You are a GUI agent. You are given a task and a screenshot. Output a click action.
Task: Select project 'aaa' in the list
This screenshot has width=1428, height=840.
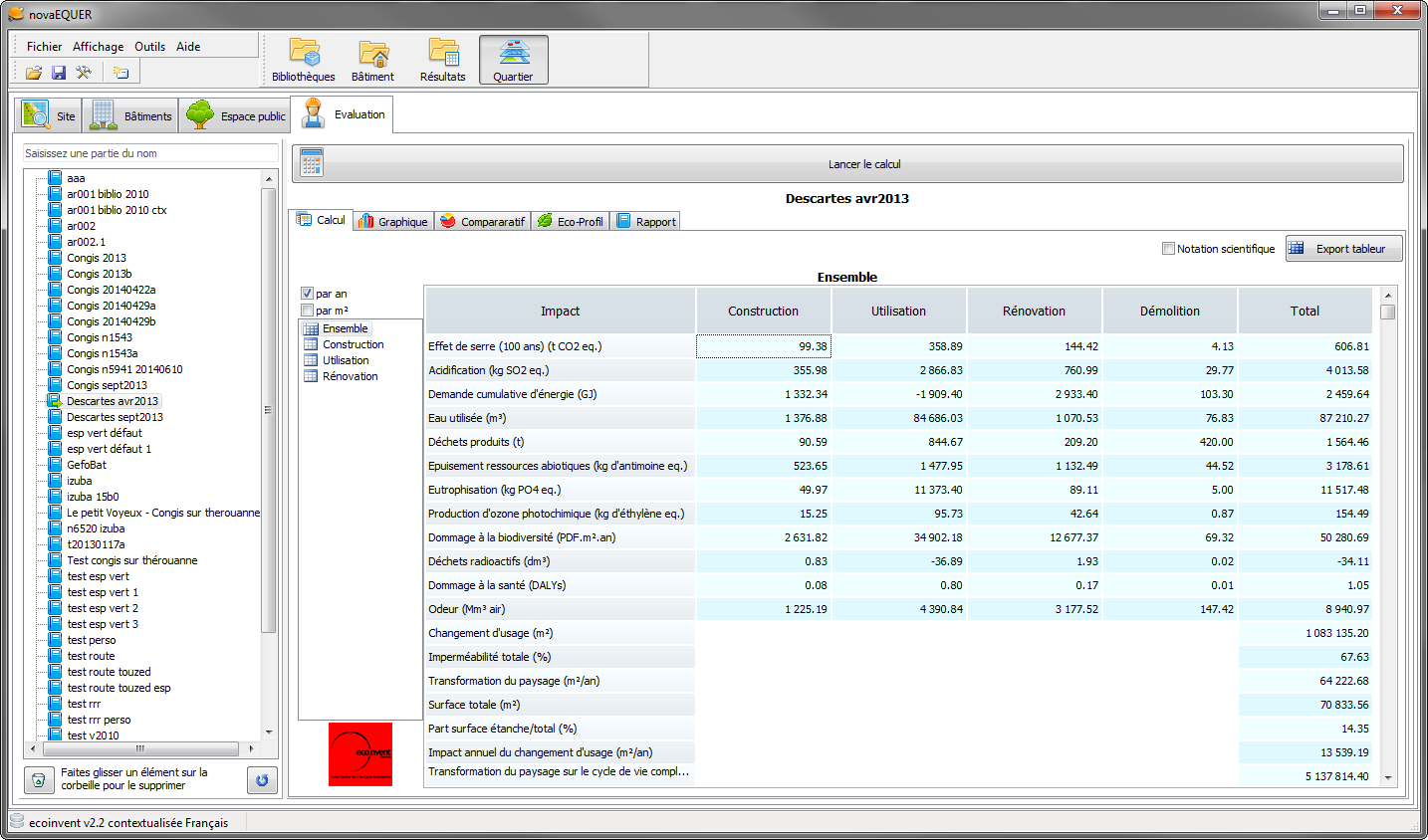(x=76, y=178)
